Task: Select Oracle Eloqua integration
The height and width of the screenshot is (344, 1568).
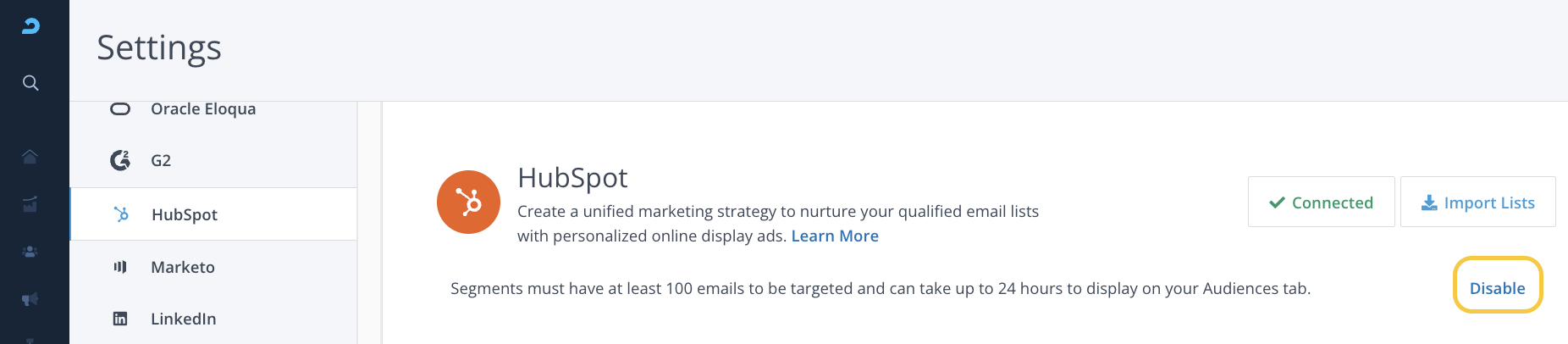Action: tap(203, 109)
